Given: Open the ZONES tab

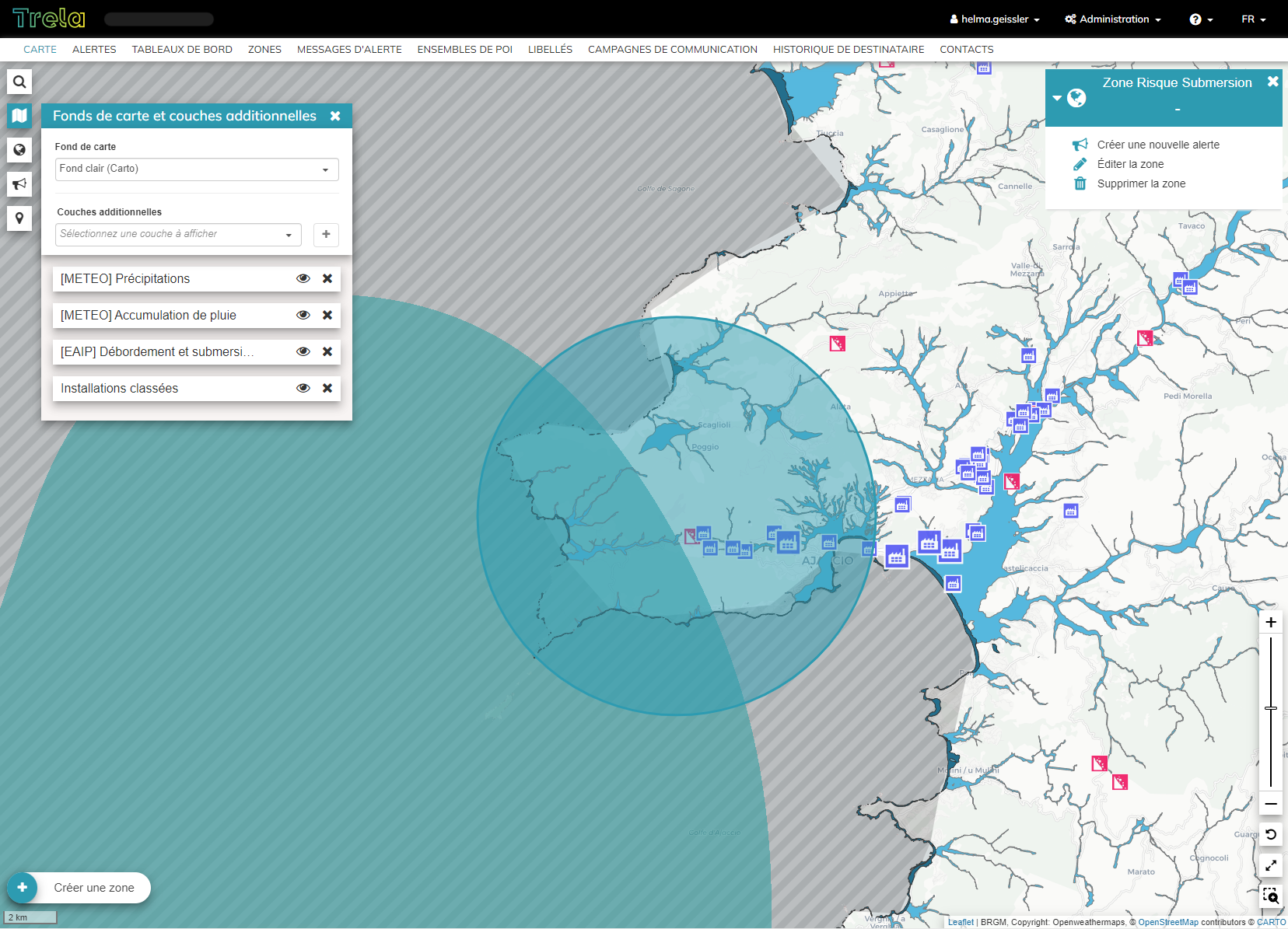Looking at the screenshot, I should (x=264, y=49).
